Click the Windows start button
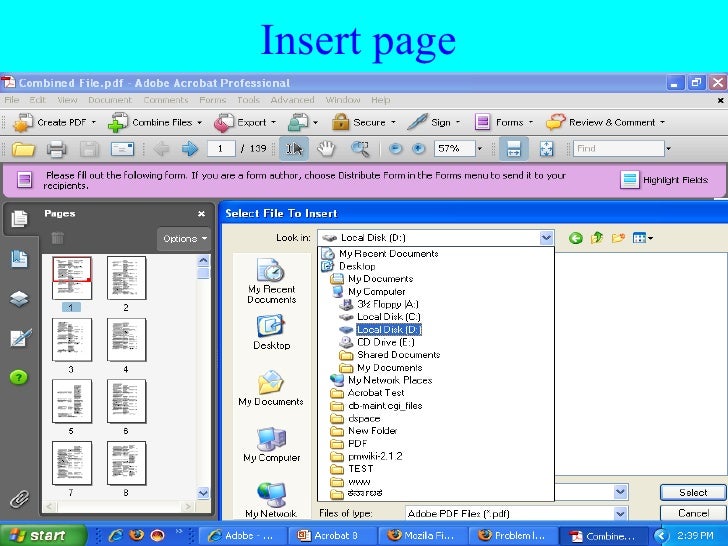 point(43,535)
